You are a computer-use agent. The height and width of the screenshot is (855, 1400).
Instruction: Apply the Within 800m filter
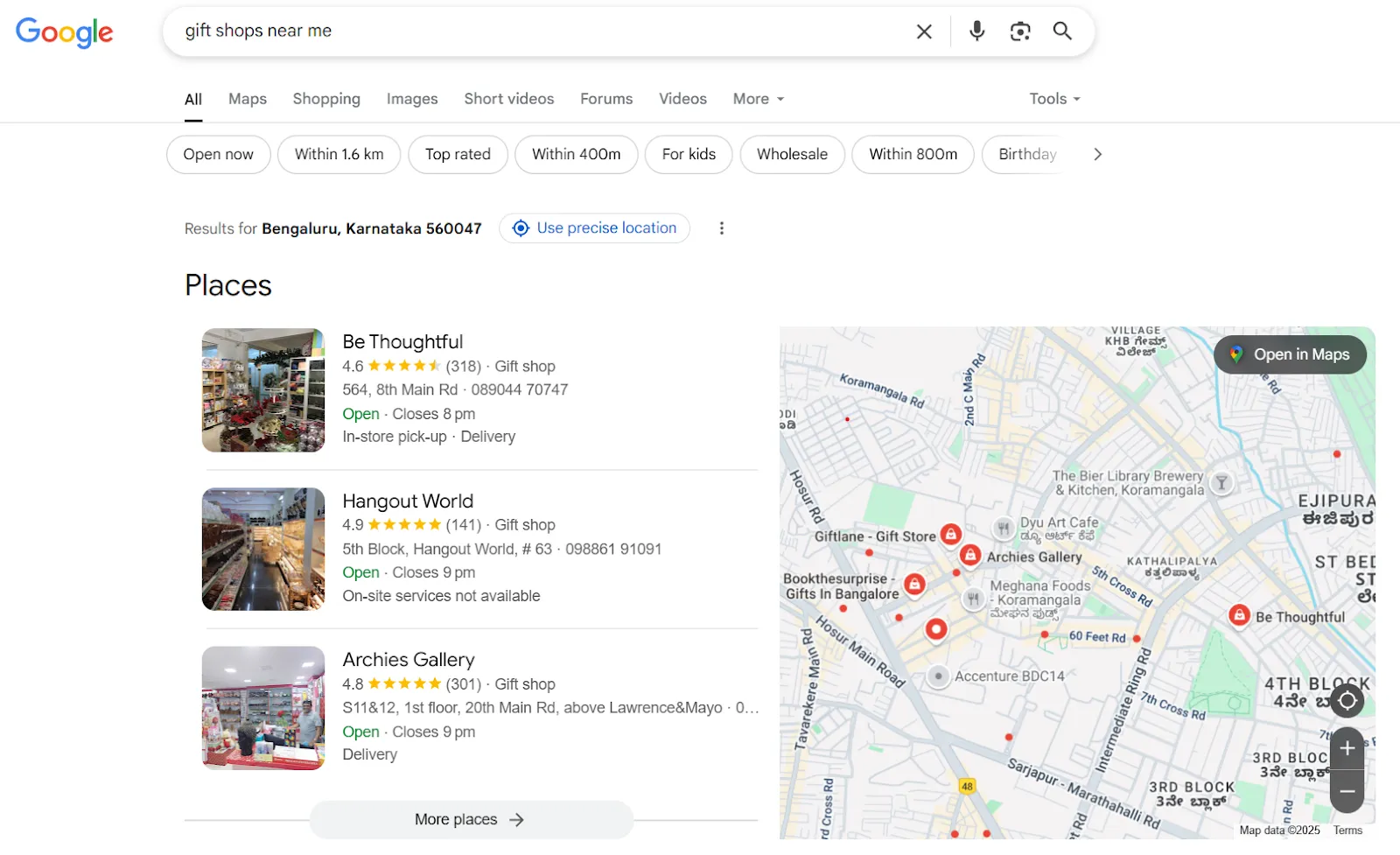913,155
